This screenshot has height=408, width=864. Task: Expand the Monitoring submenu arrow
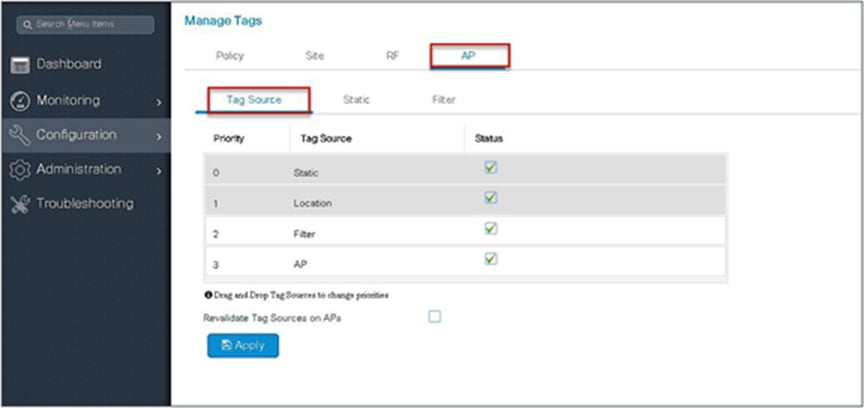pos(159,101)
